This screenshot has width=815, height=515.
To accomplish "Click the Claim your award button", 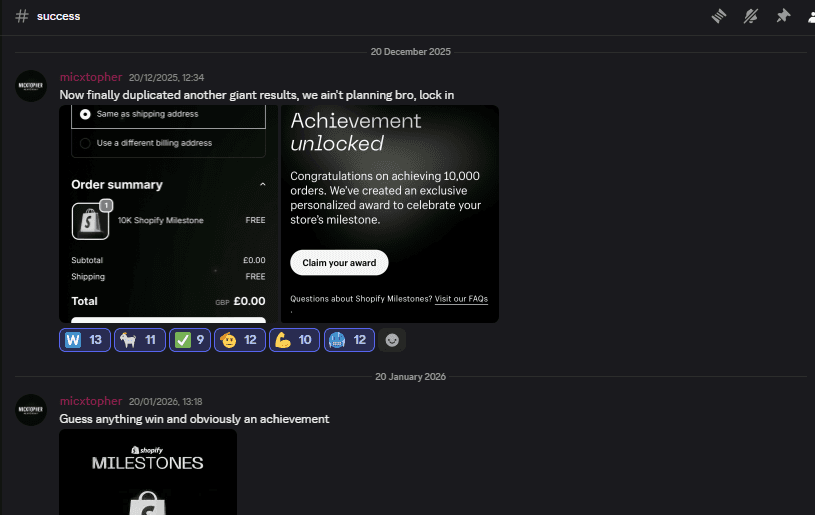I will coord(339,262).
